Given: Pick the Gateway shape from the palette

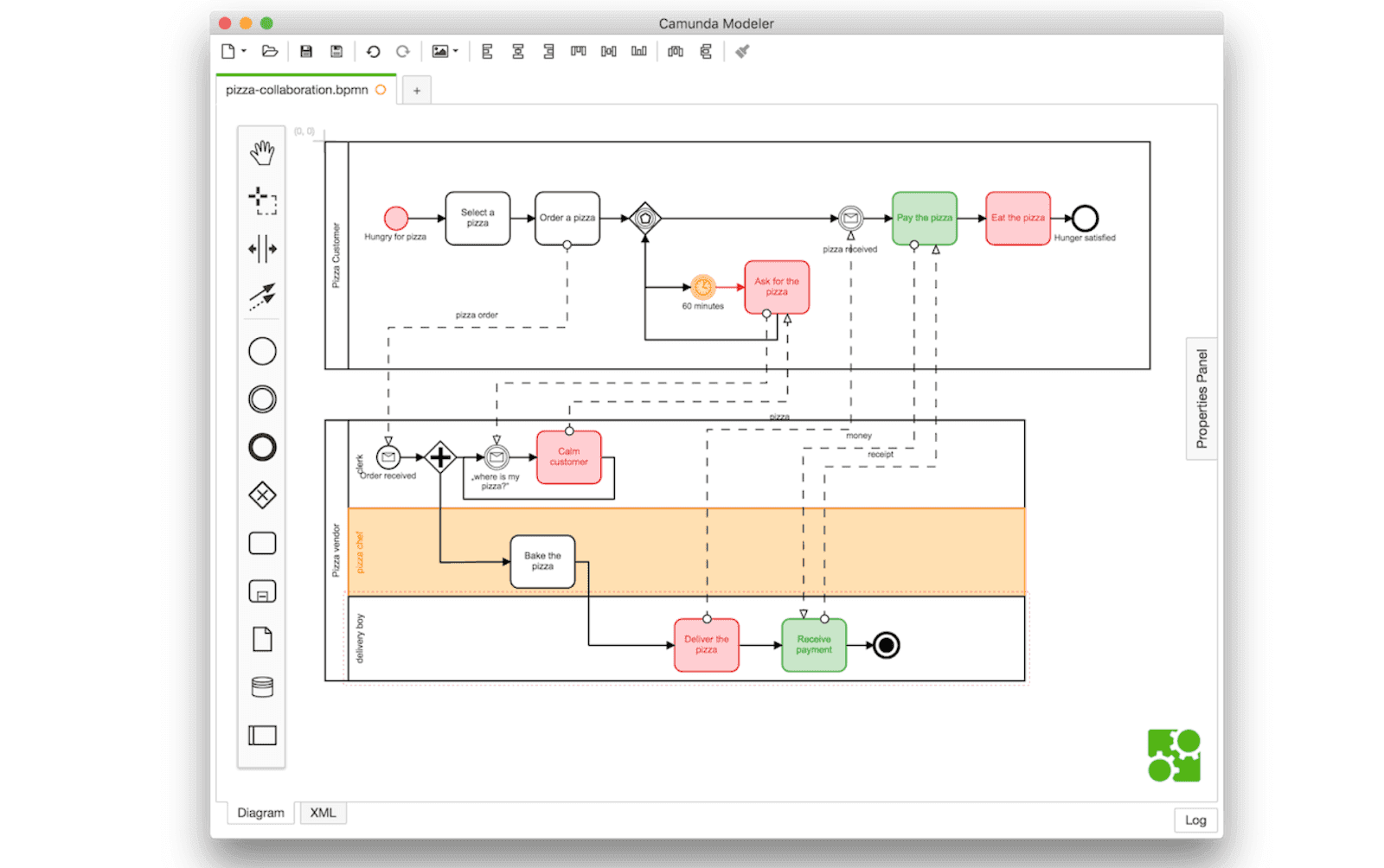Looking at the screenshot, I should click(261, 495).
